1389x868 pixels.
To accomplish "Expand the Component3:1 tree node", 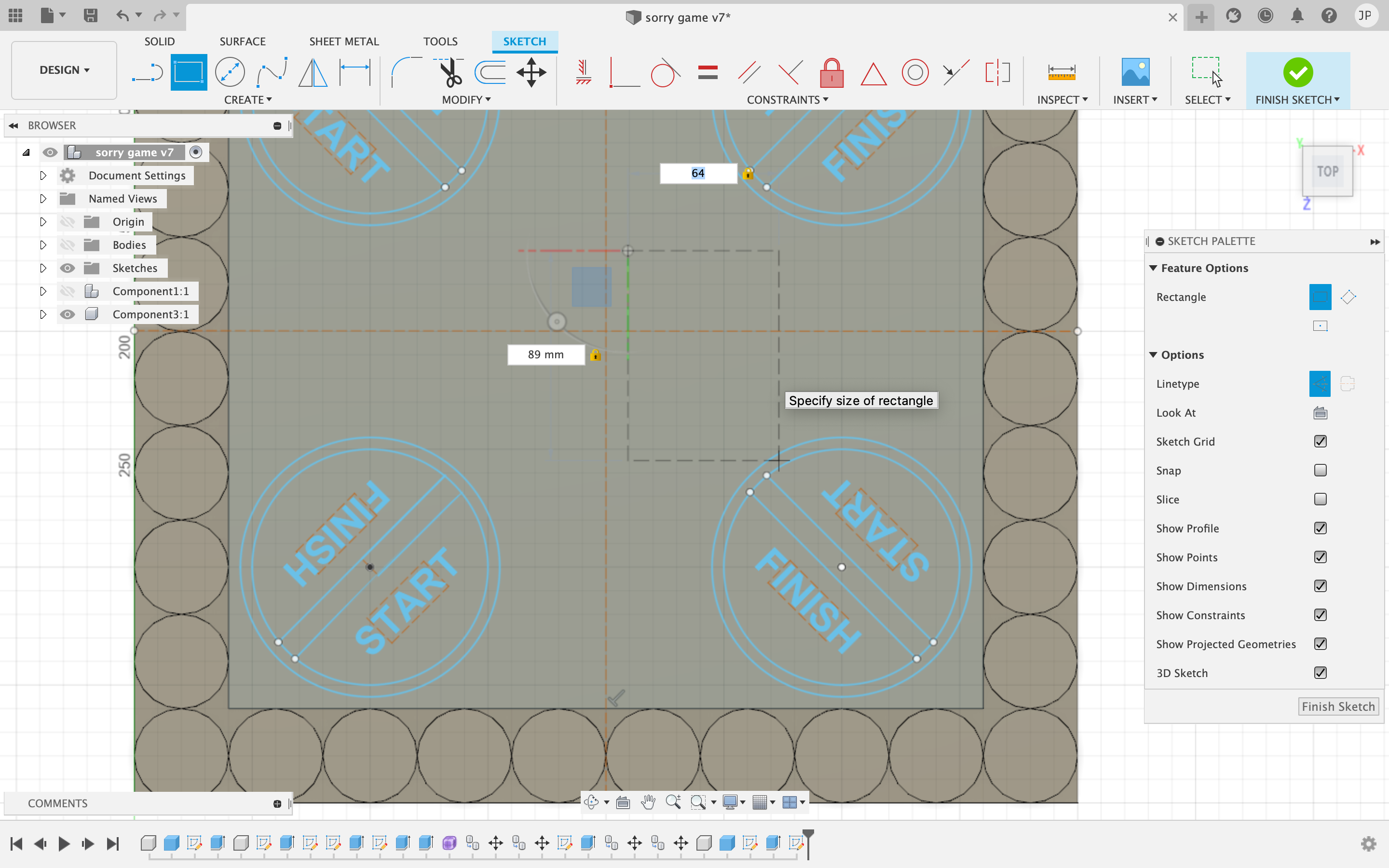I will point(43,314).
